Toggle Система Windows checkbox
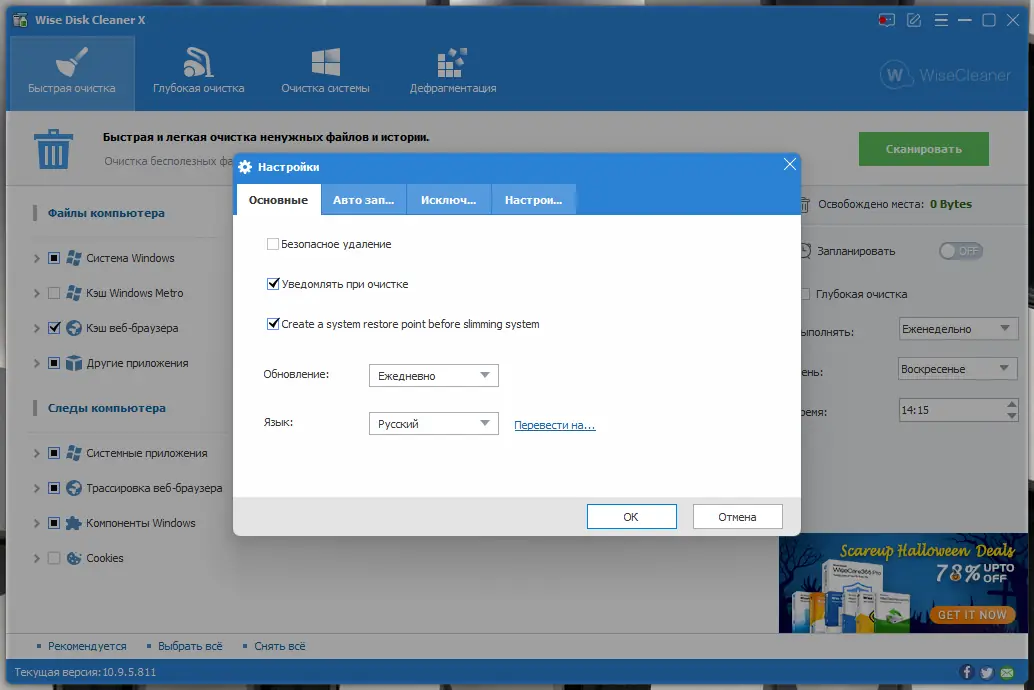The height and width of the screenshot is (690, 1034). [54, 258]
